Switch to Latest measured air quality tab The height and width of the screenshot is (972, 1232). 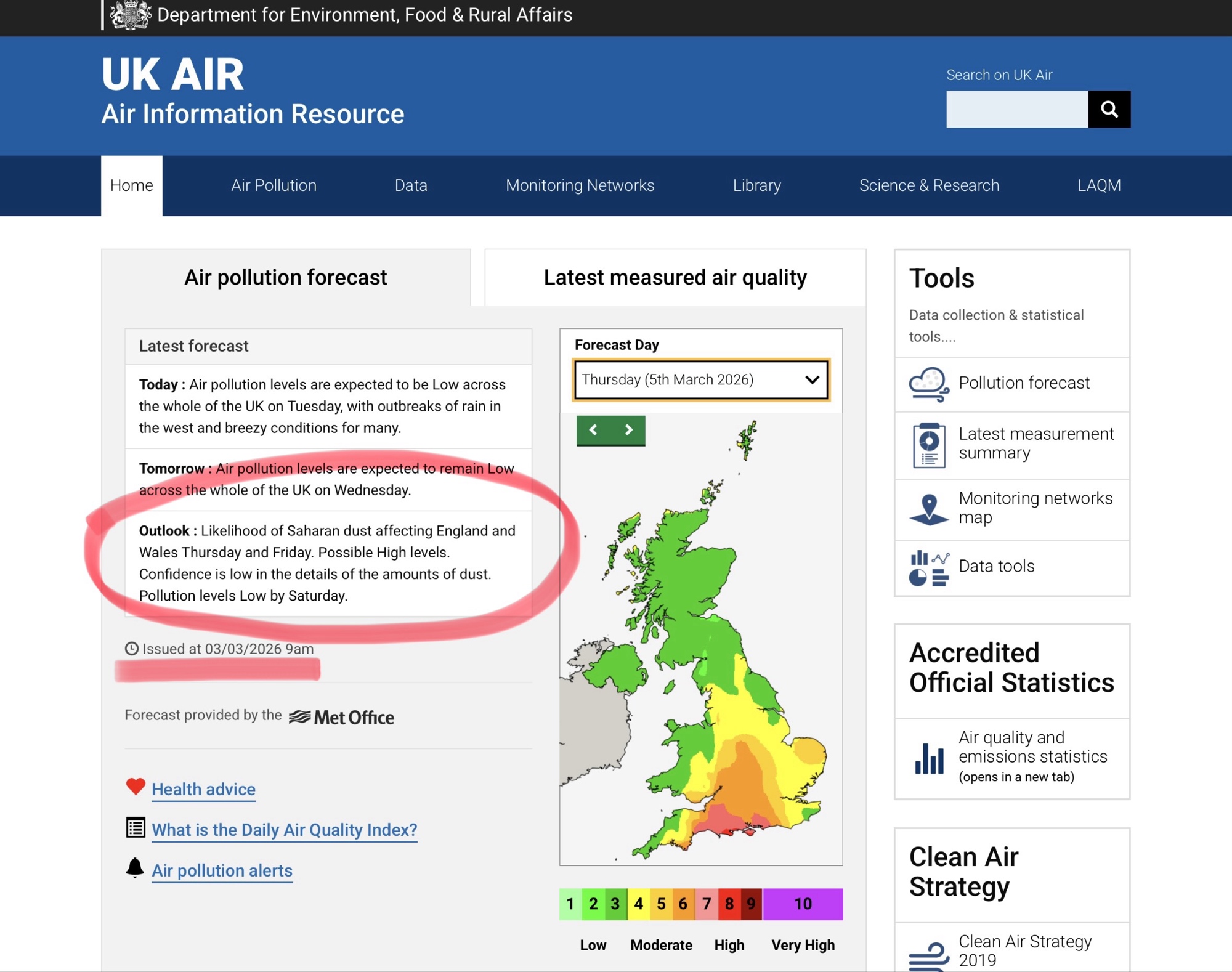[675, 278]
